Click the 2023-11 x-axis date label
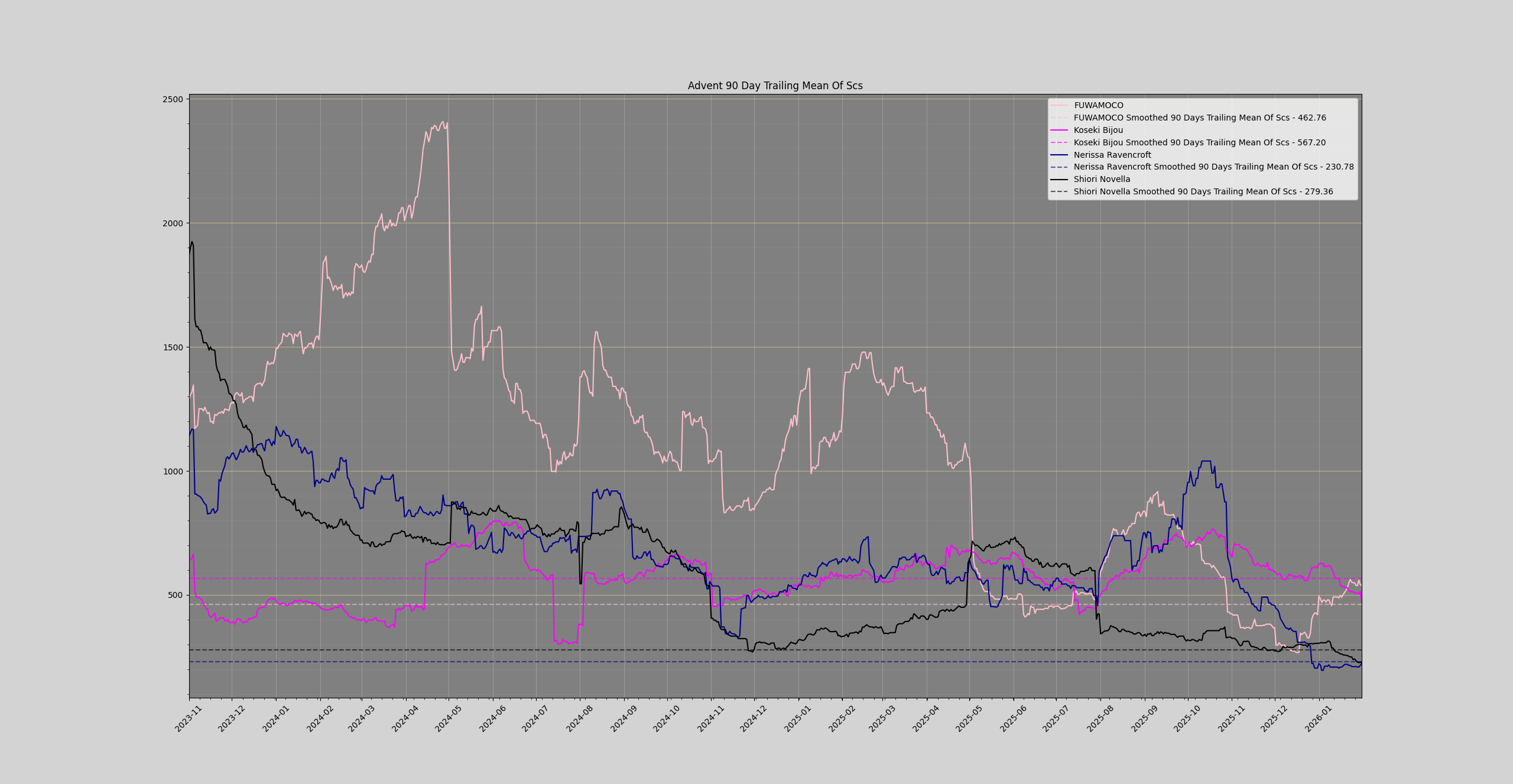Image resolution: width=1513 pixels, height=784 pixels. pos(189,718)
